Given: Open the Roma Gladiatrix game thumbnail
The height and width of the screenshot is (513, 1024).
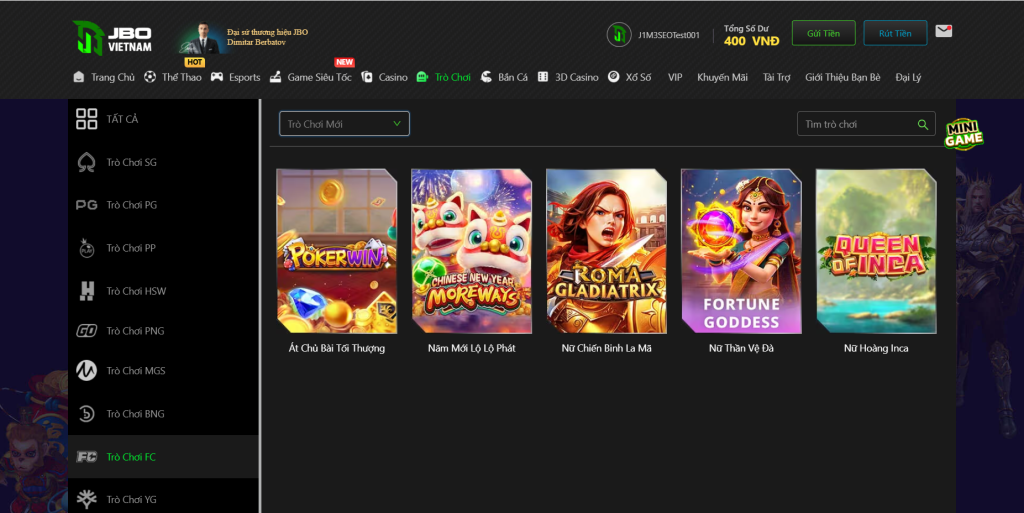Looking at the screenshot, I should 606,251.
